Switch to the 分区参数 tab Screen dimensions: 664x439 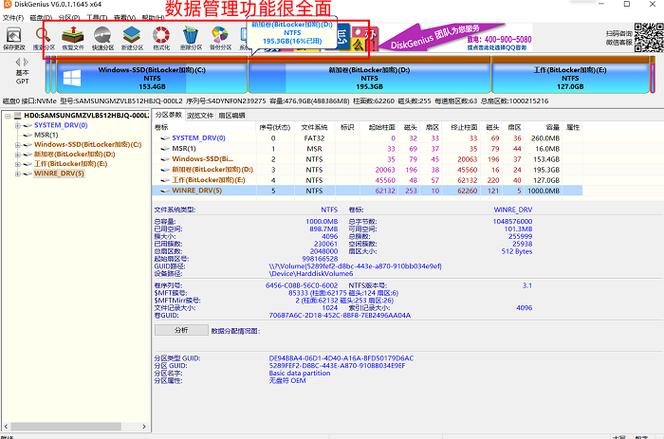click(169, 115)
